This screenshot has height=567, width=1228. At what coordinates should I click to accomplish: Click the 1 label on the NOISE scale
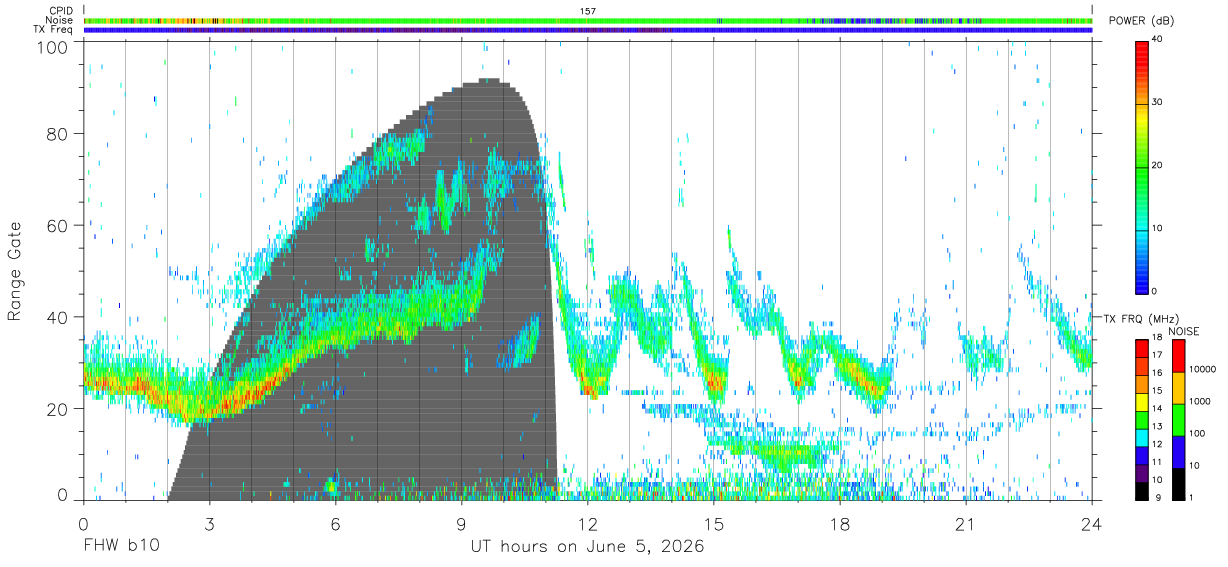point(1191,498)
